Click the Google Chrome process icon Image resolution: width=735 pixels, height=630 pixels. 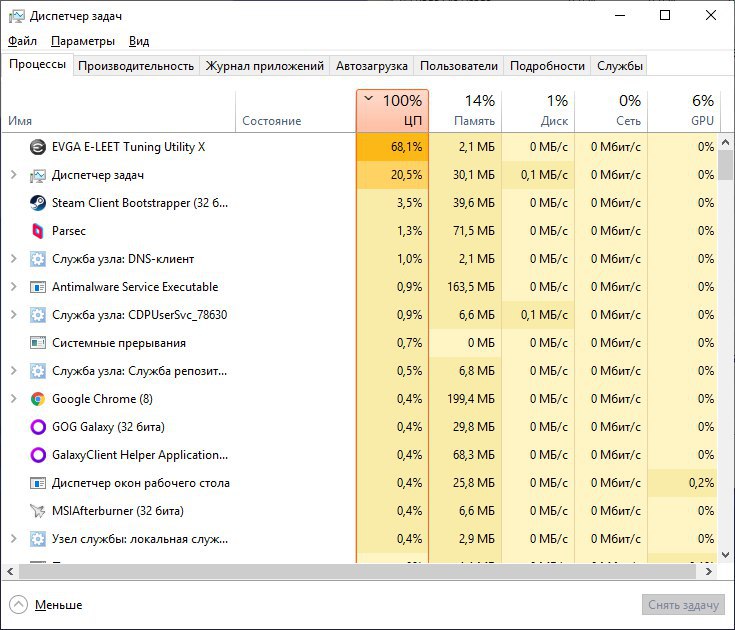tap(38, 399)
